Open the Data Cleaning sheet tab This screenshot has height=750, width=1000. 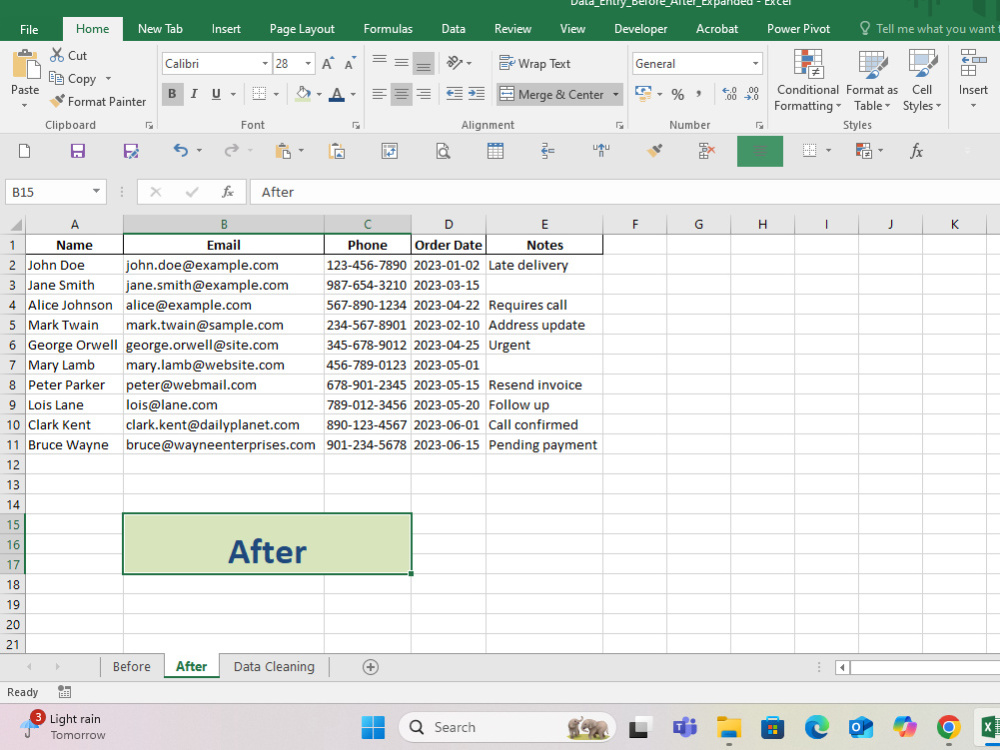point(274,666)
